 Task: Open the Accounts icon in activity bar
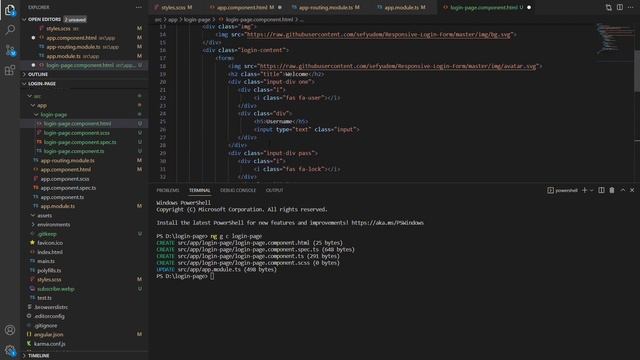click(10, 330)
